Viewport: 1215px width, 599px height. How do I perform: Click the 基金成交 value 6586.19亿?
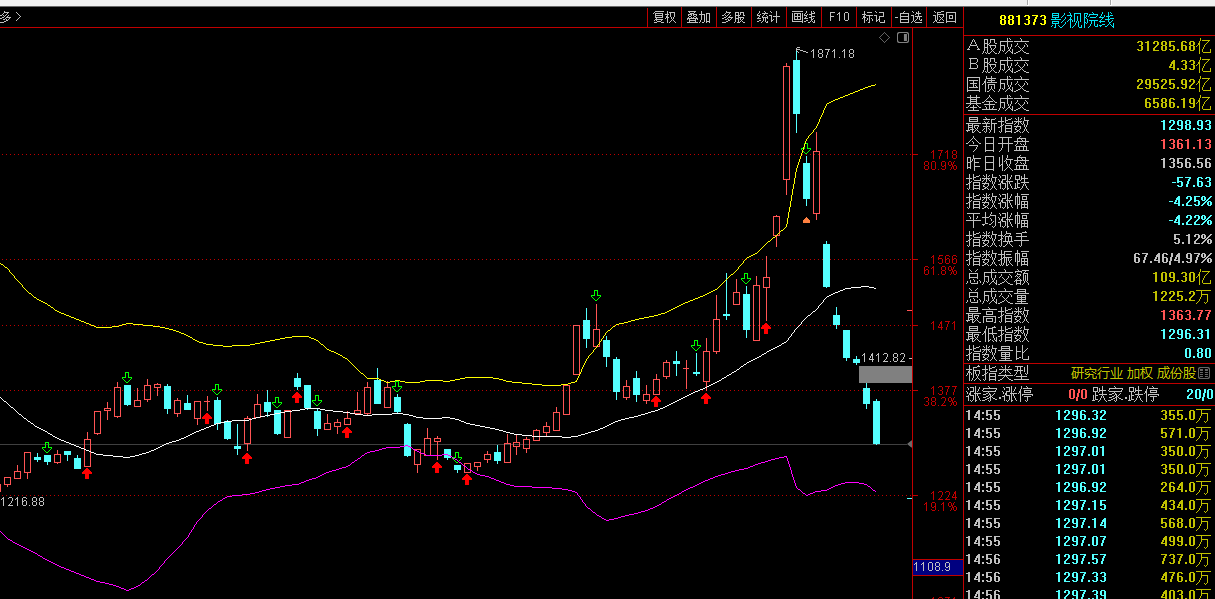[1178, 104]
